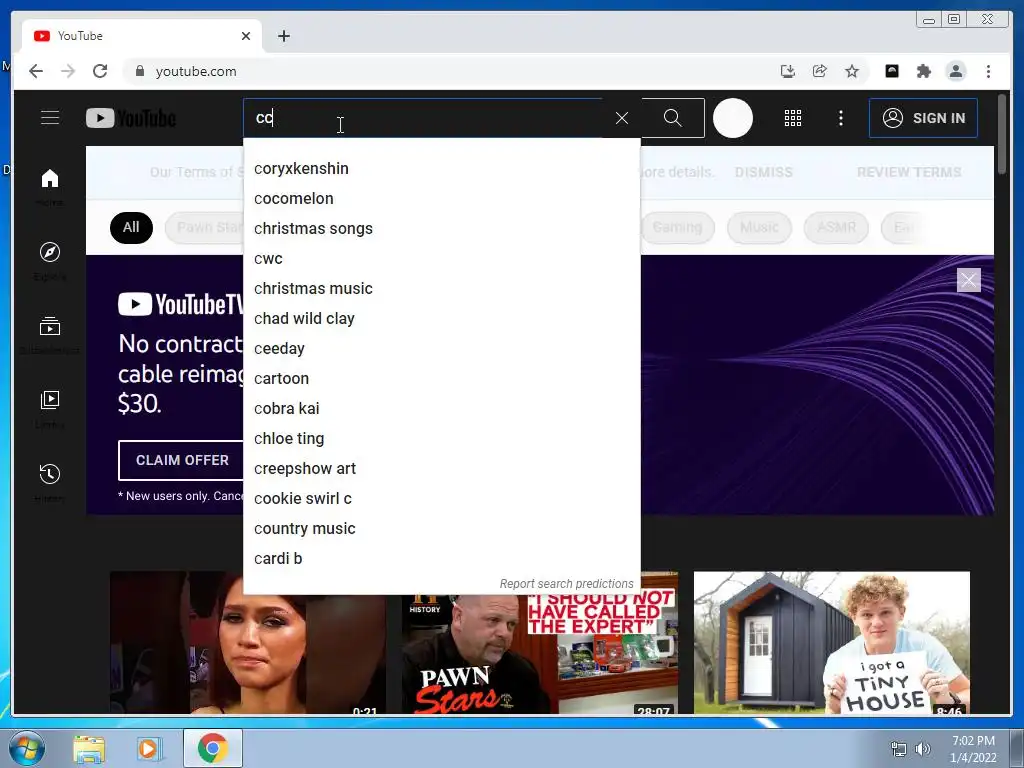This screenshot has width=1024, height=768.
Task: Open the YouTube hamburger guide menu
Action: (50, 118)
